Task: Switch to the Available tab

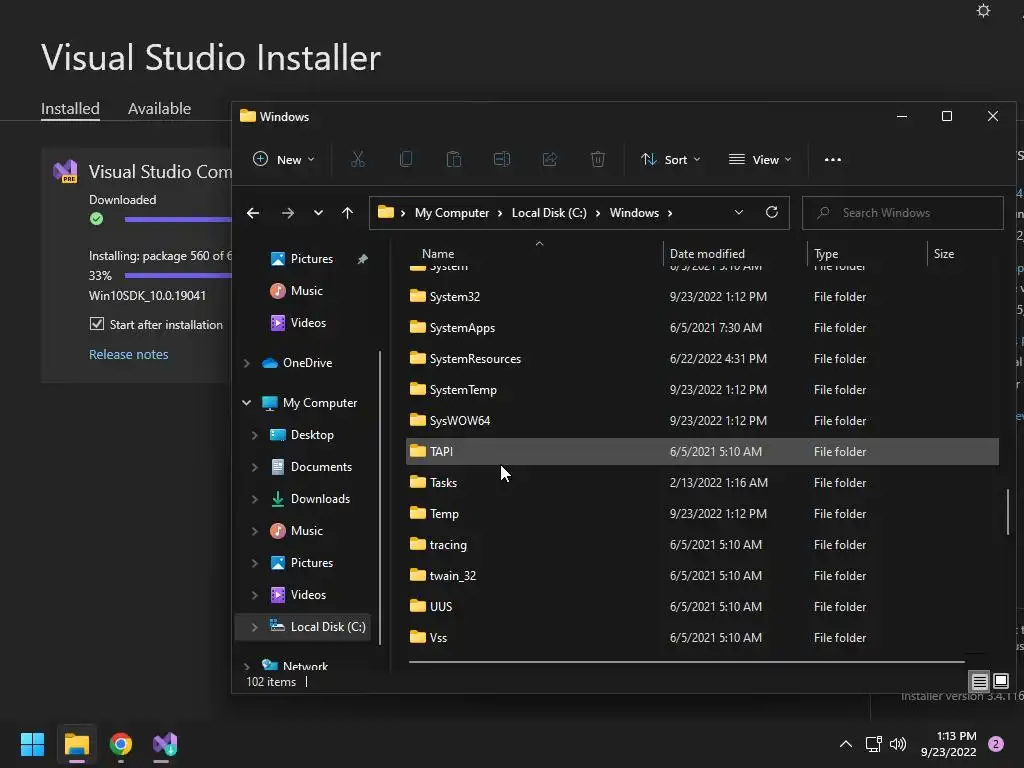Action: [159, 108]
